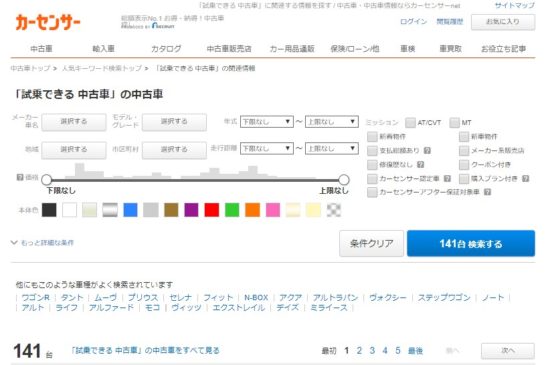Click 「試乗できる 中古車」の中古車をすべて見る link
This screenshot has width=550, height=365.
[x=145, y=350]
